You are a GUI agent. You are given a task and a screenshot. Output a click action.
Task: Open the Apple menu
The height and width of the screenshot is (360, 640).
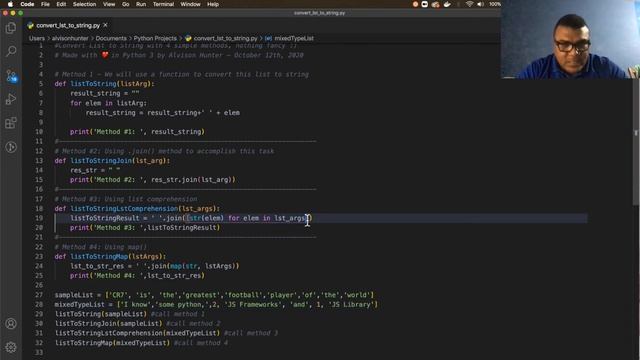(x=10, y=4)
